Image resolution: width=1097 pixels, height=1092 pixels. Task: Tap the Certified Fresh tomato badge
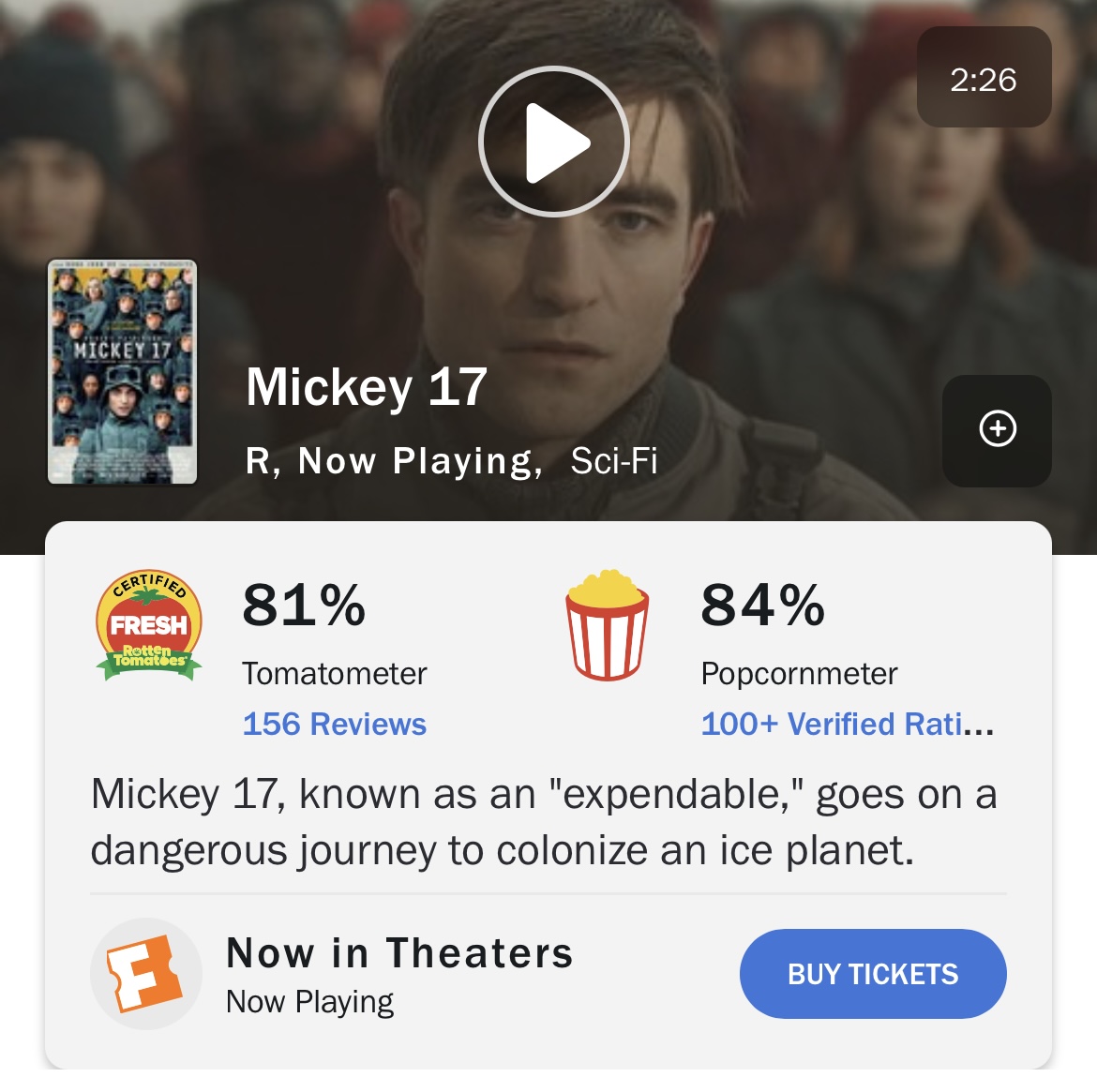(x=149, y=625)
